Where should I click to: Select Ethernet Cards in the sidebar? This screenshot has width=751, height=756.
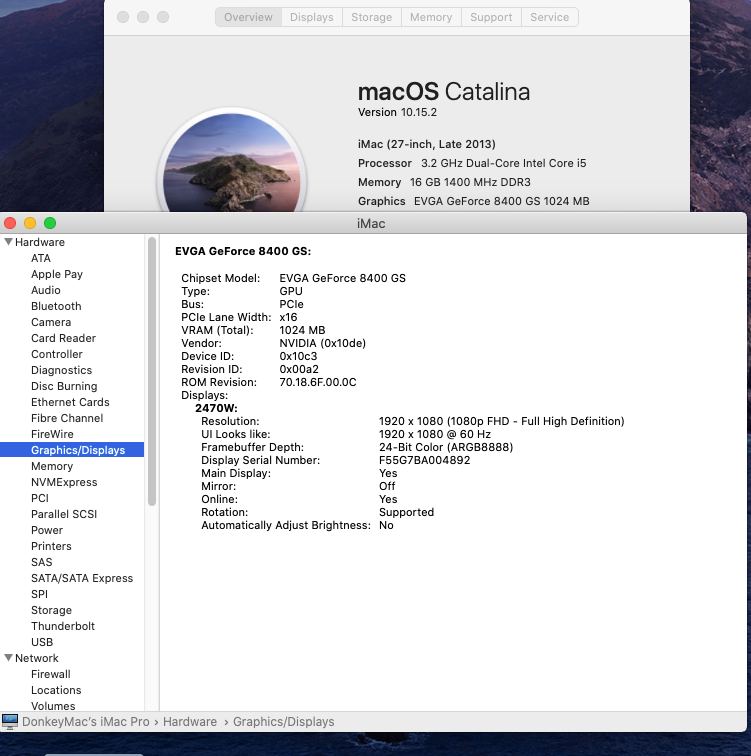click(70, 402)
